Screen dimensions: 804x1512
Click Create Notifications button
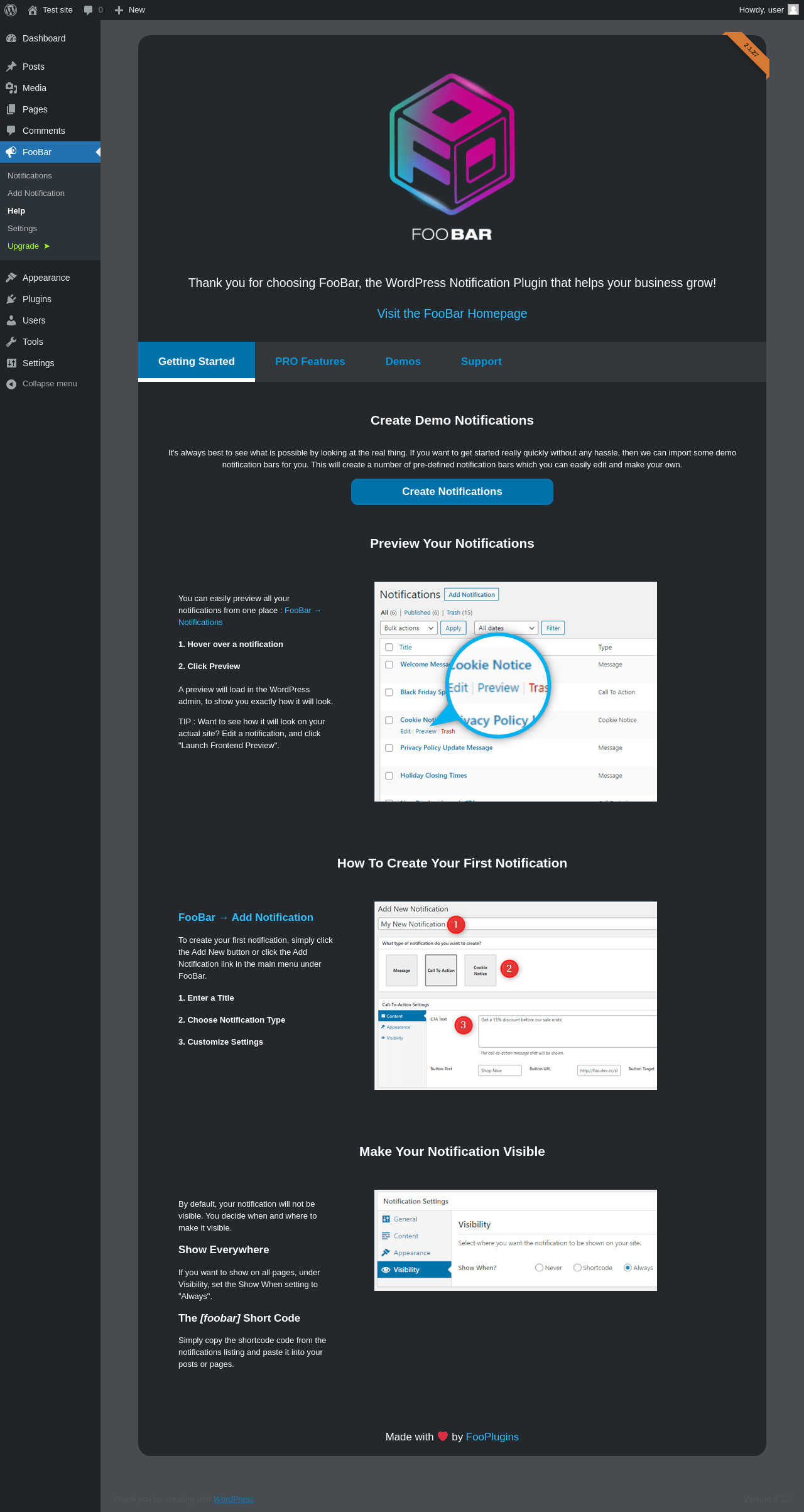pyautogui.click(x=452, y=492)
